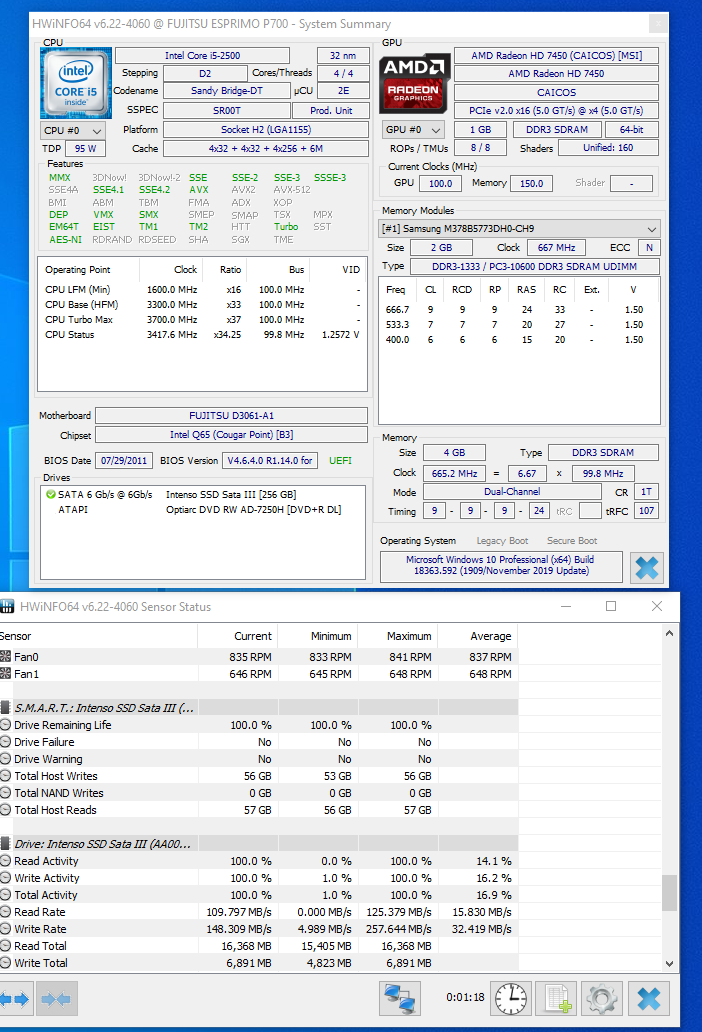Click the DDR3-1333 / PC3-10600 type field

534,267
